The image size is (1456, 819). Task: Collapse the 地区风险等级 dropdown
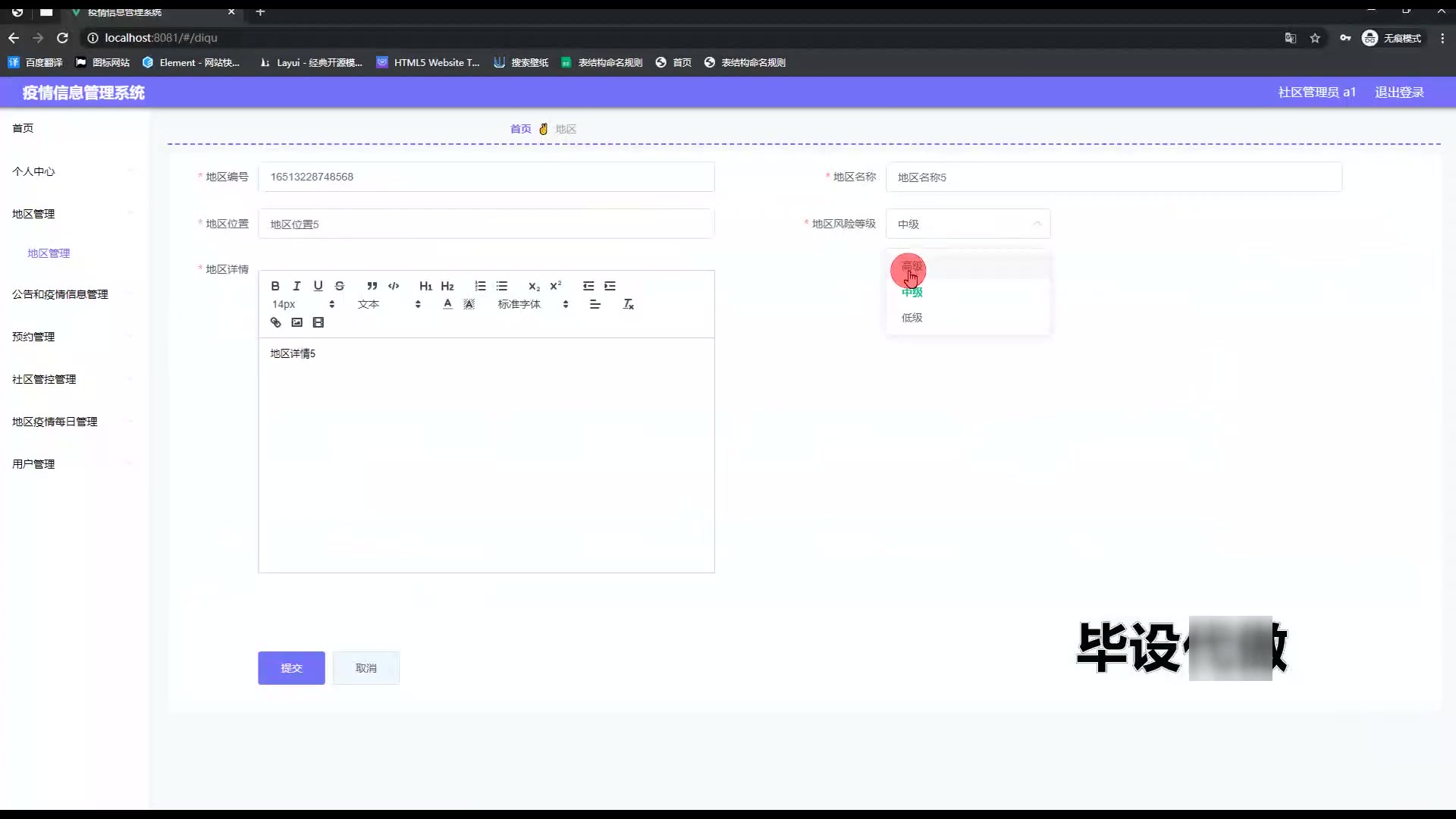pyautogui.click(x=968, y=224)
